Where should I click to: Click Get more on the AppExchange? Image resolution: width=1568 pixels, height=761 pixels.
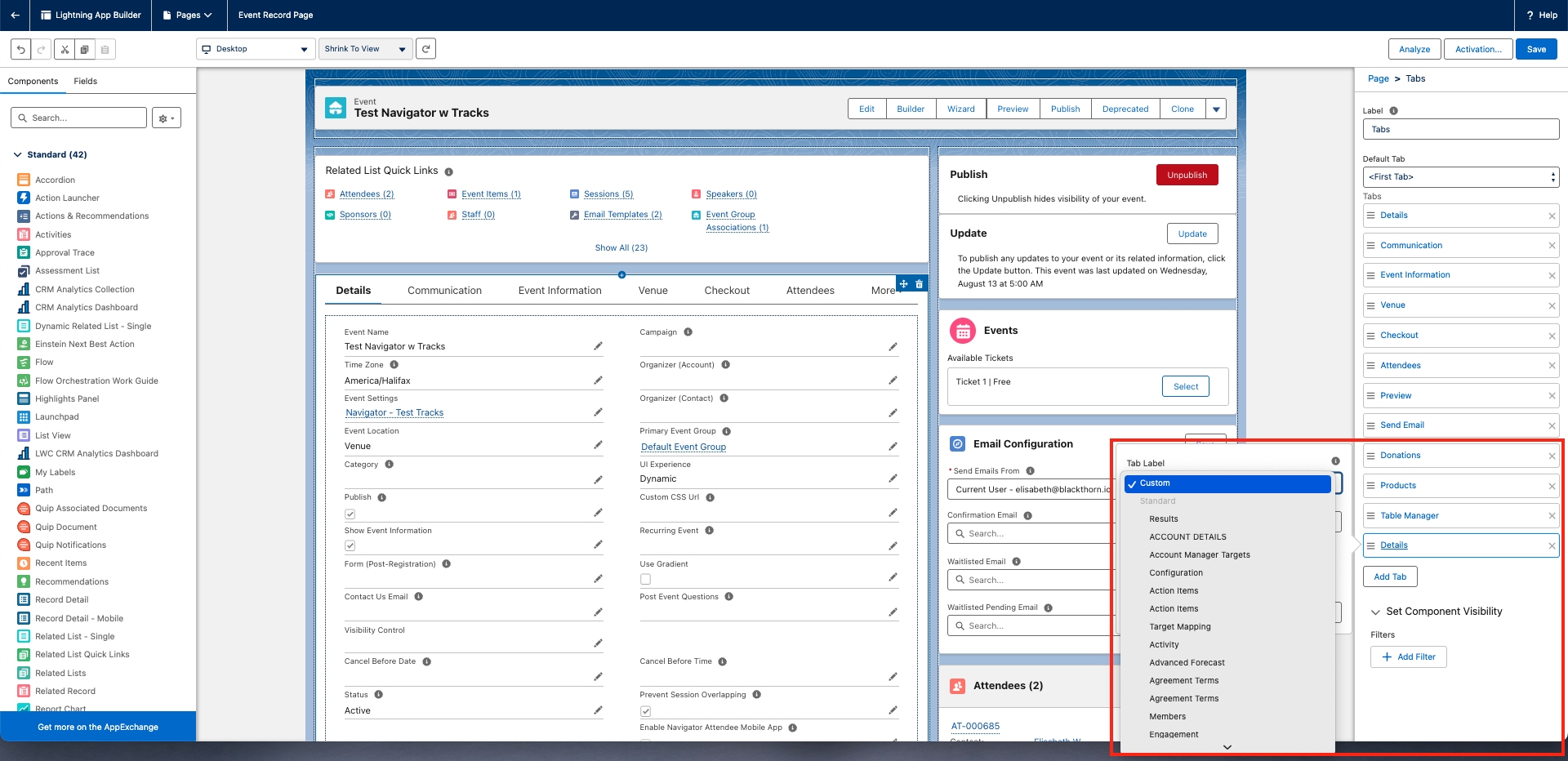pyautogui.click(x=98, y=727)
